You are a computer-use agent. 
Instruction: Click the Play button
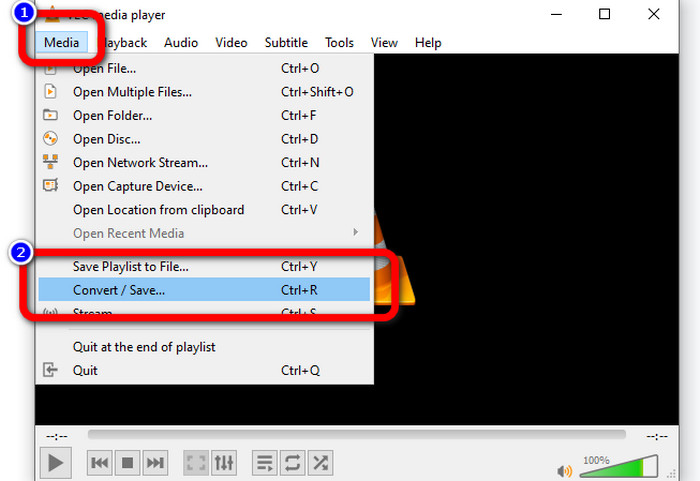point(56,463)
